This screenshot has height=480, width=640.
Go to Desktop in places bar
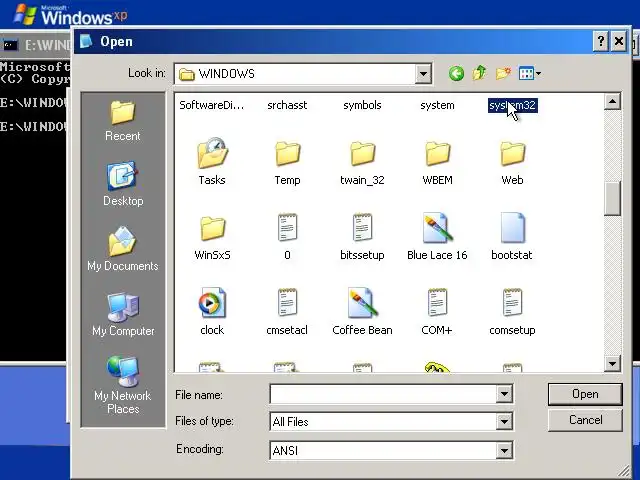(123, 184)
